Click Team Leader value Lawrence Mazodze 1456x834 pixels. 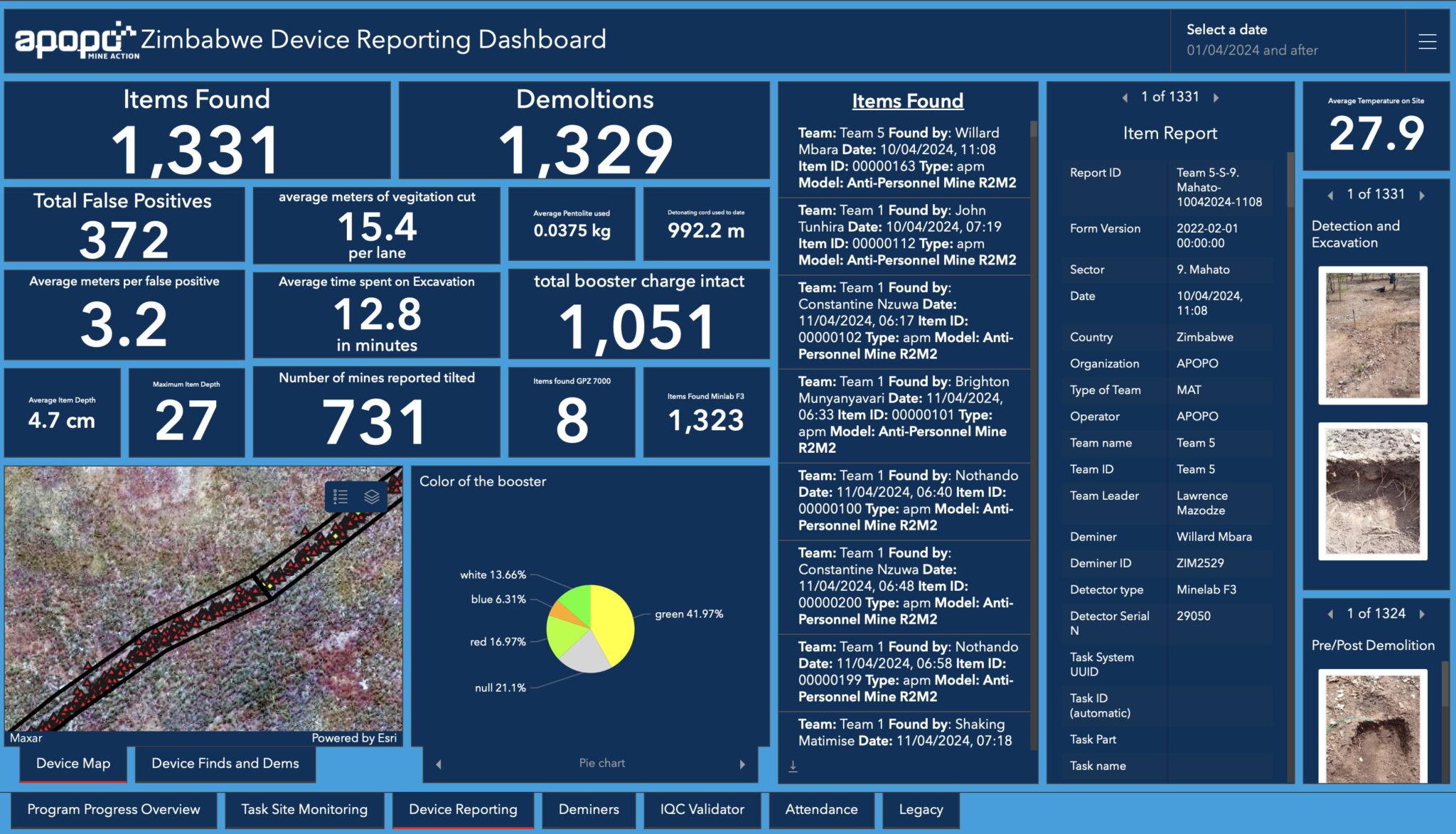tap(1201, 503)
